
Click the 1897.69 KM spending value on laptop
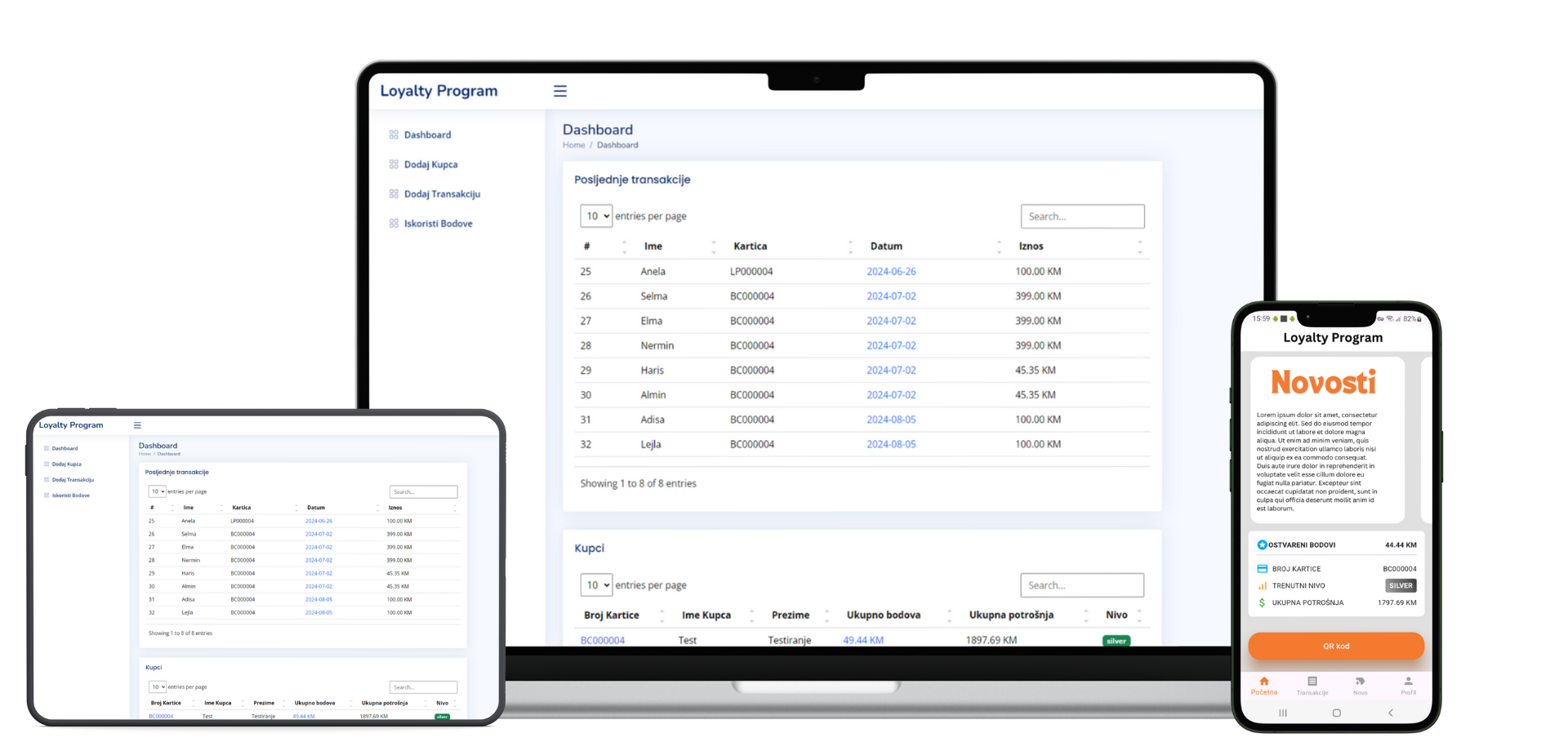pos(991,640)
